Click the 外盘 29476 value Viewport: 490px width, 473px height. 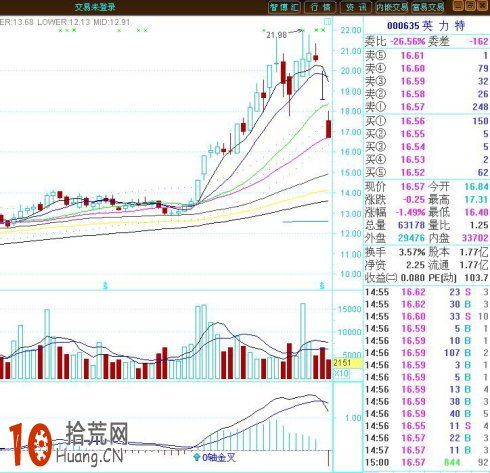(x=411, y=238)
